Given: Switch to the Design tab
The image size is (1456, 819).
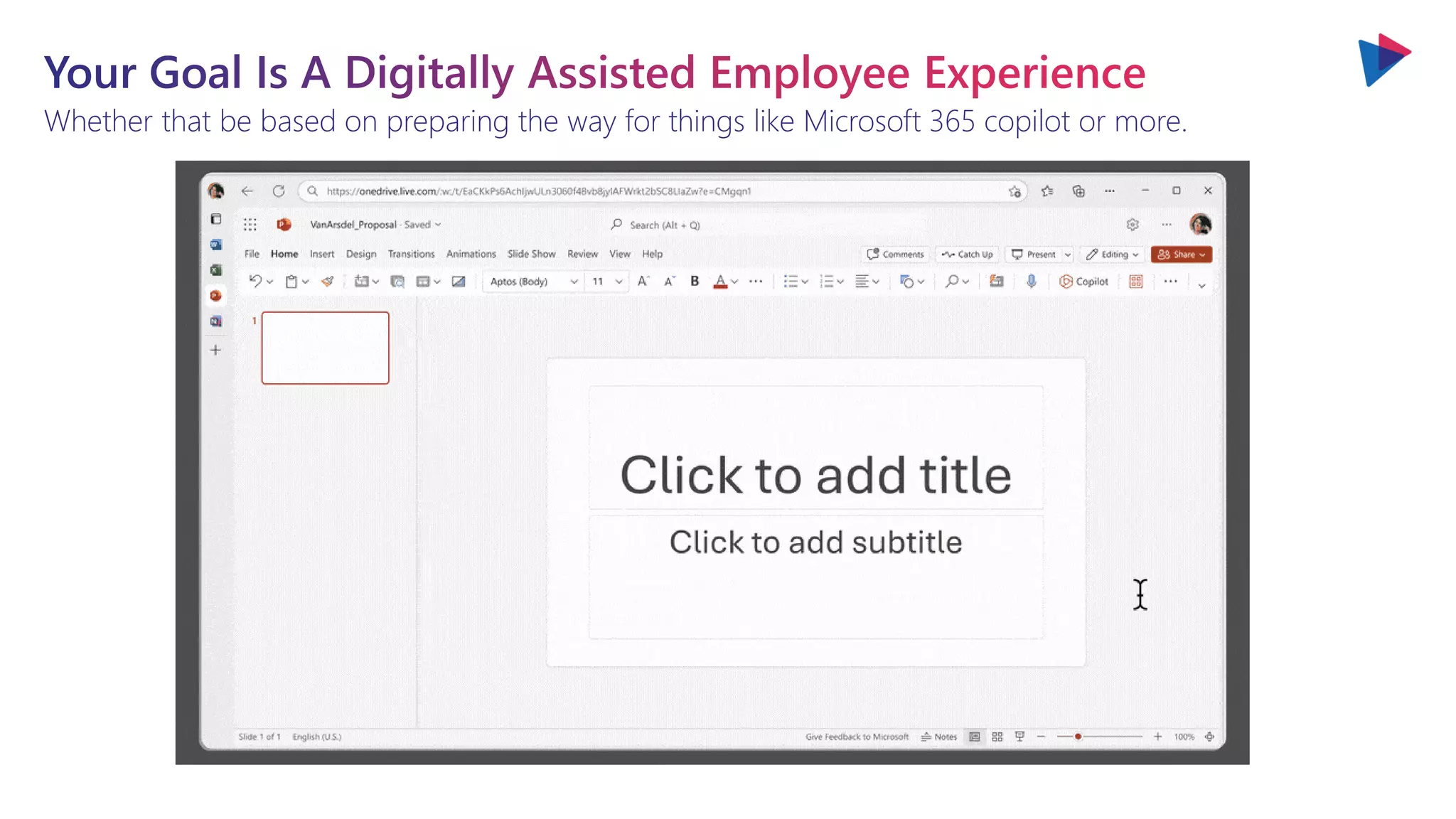Looking at the screenshot, I should (361, 254).
